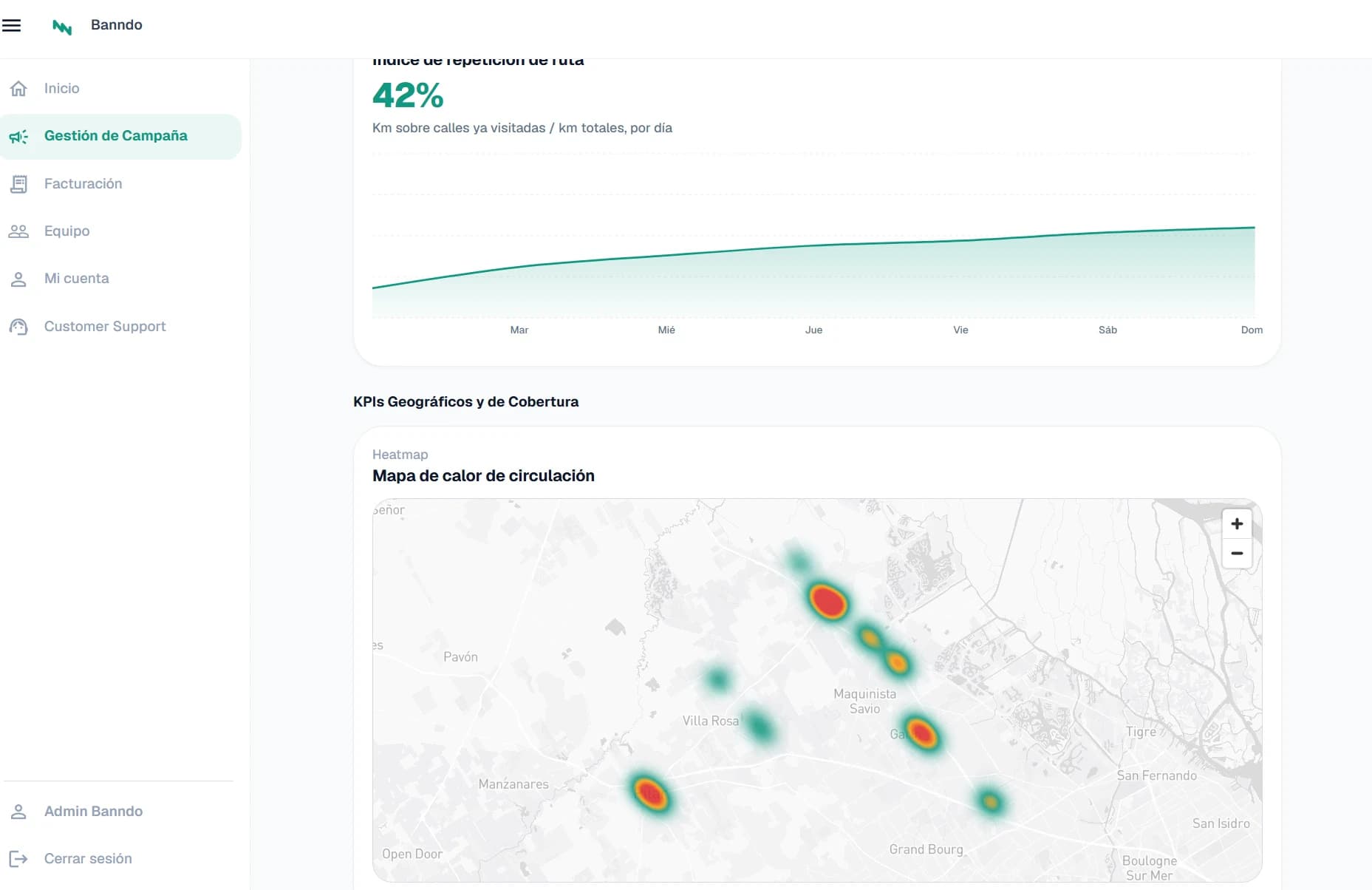The image size is (1372, 890).
Task: Open Facturación section
Action: pos(83,184)
